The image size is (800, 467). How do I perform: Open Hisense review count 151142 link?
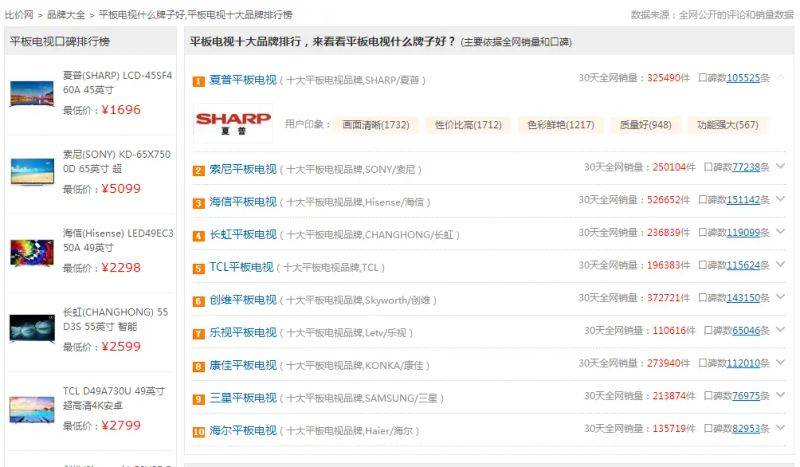pyautogui.click(x=743, y=200)
